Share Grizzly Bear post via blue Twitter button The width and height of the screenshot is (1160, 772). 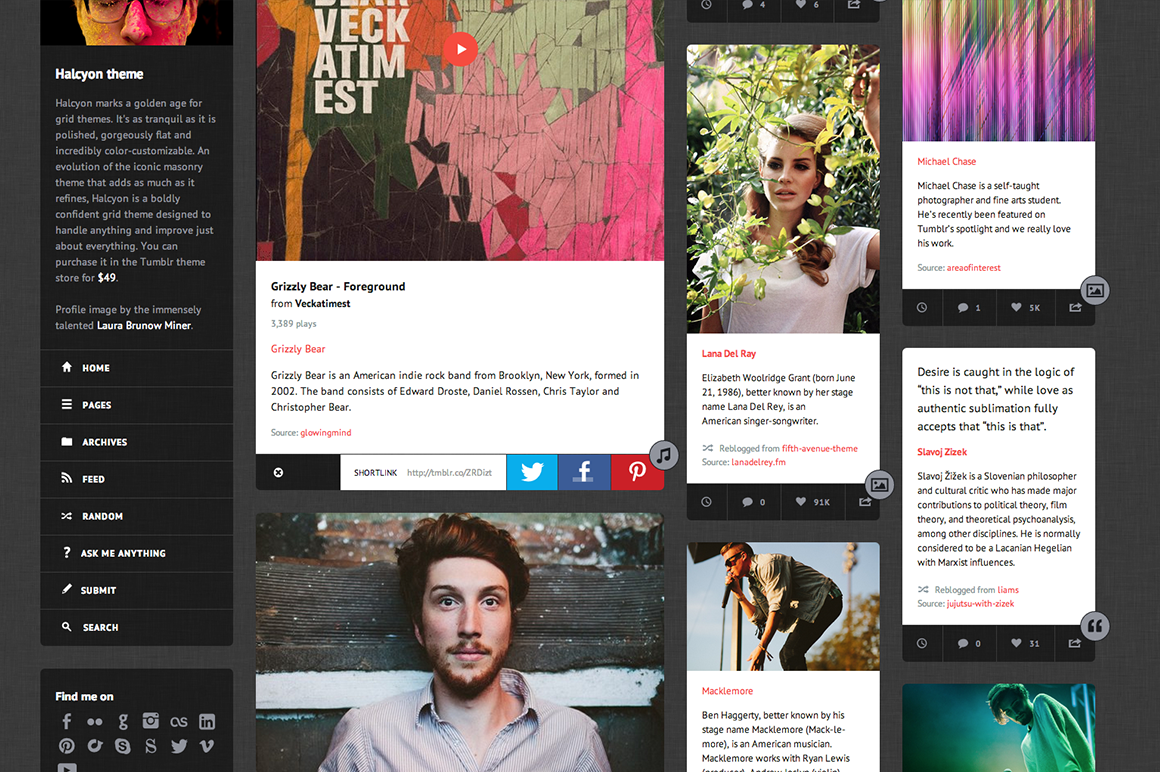coord(532,472)
